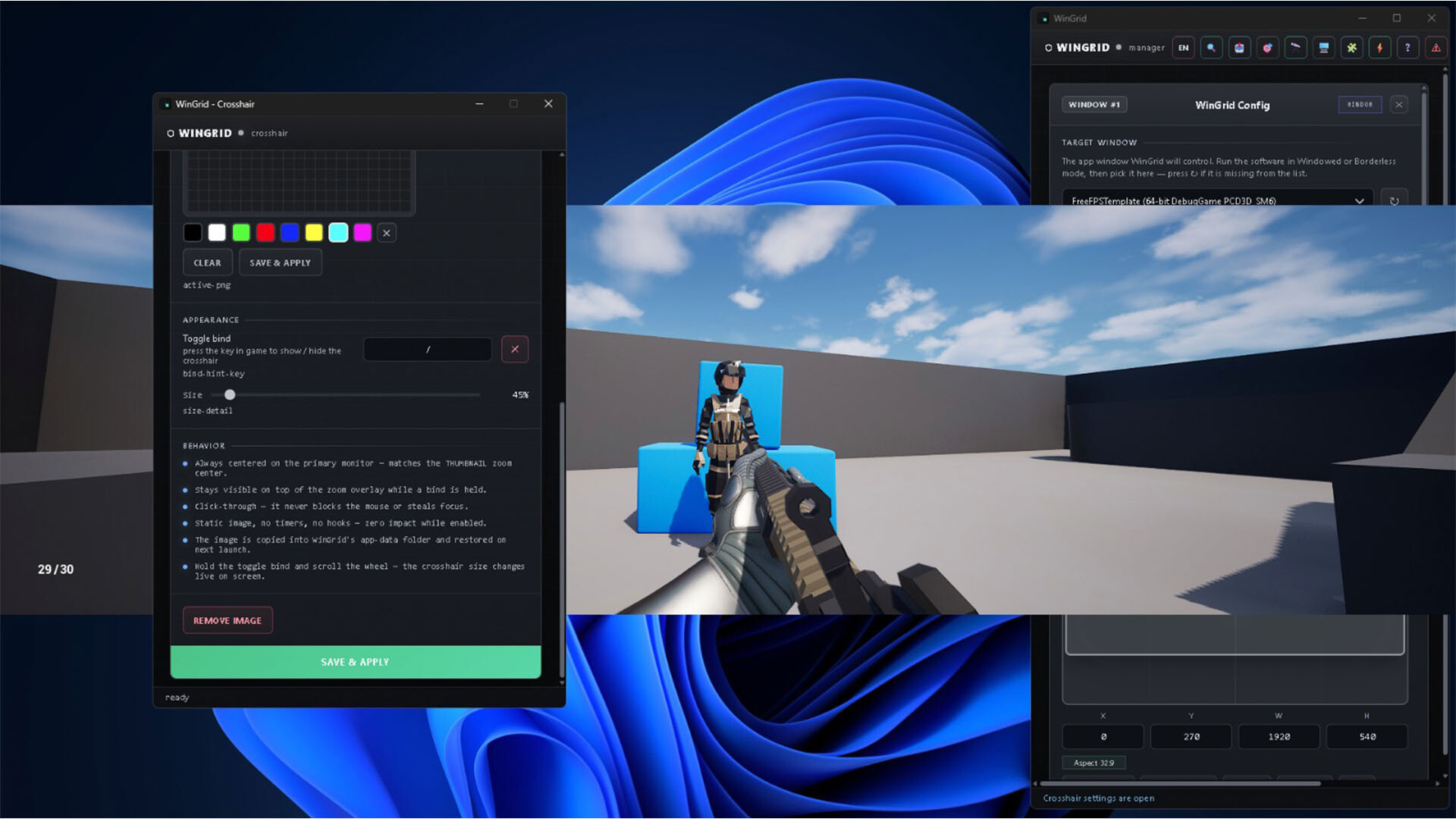Screen dimensions: 1456x819
Task: Refresh the target window list
Action: coord(1394,200)
